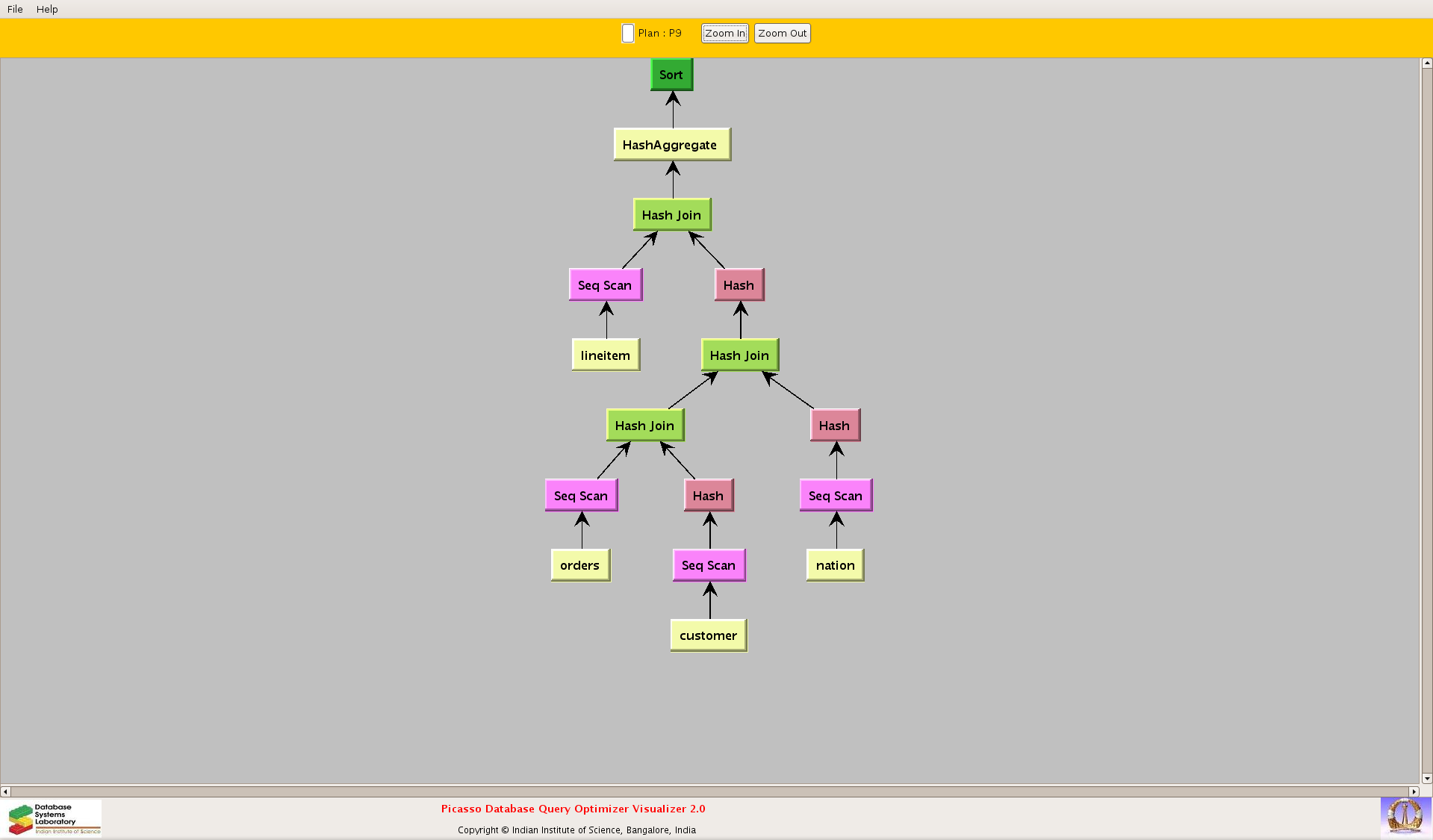
Task: Click the scroll up arrow on vertical scrollbar
Action: (1426, 63)
